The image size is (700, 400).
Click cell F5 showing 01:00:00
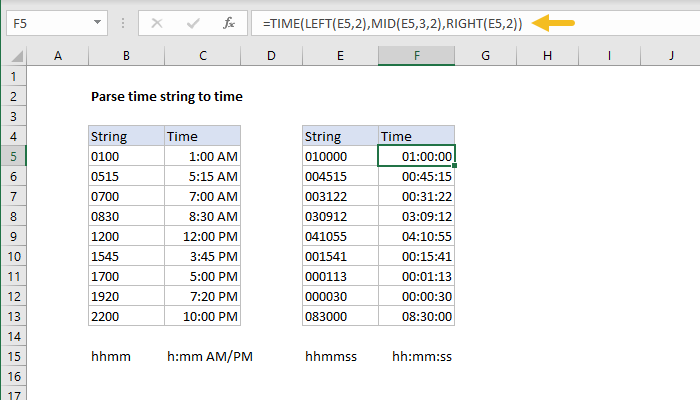click(416, 155)
